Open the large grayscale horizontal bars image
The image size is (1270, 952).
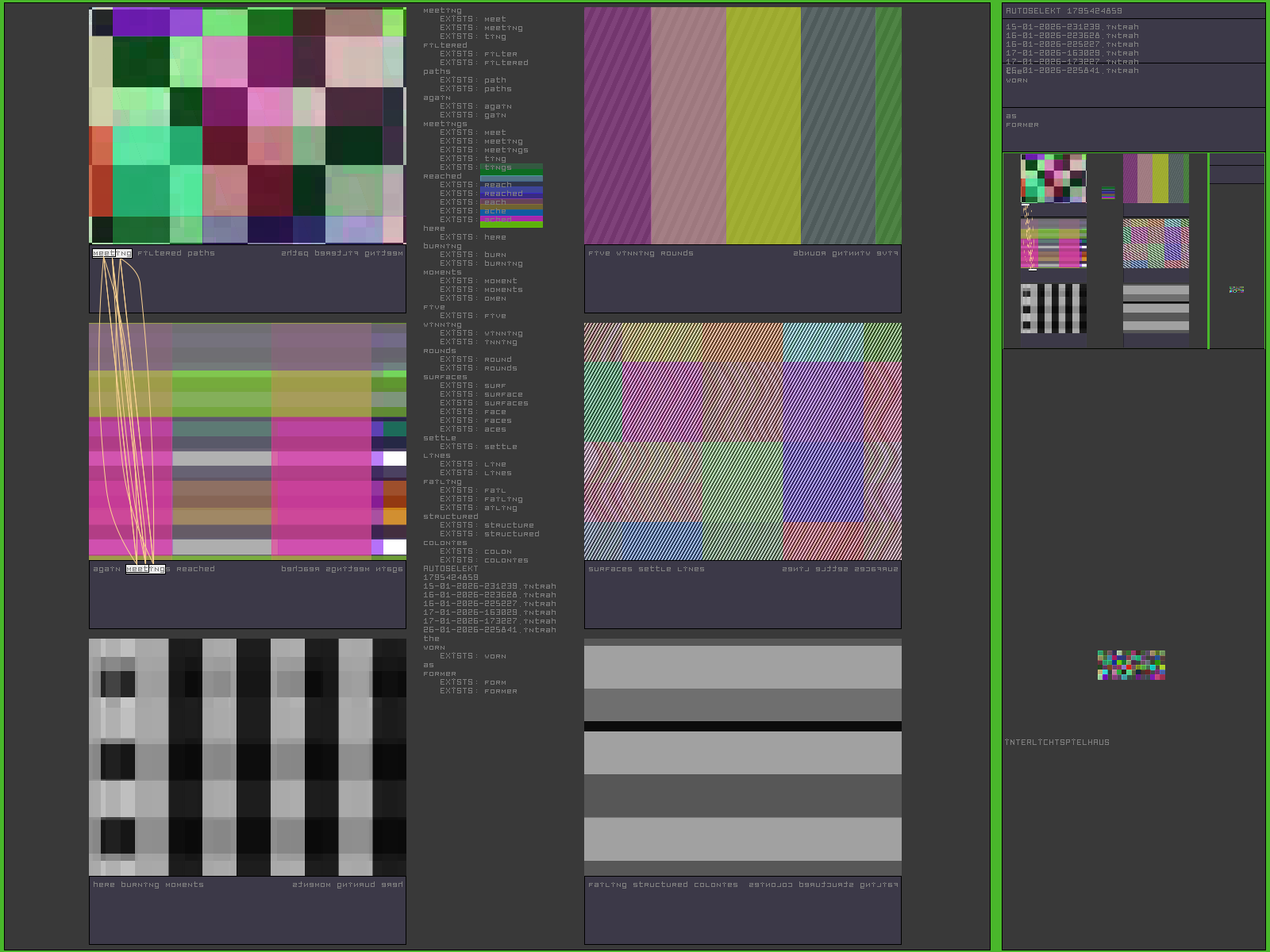742,757
